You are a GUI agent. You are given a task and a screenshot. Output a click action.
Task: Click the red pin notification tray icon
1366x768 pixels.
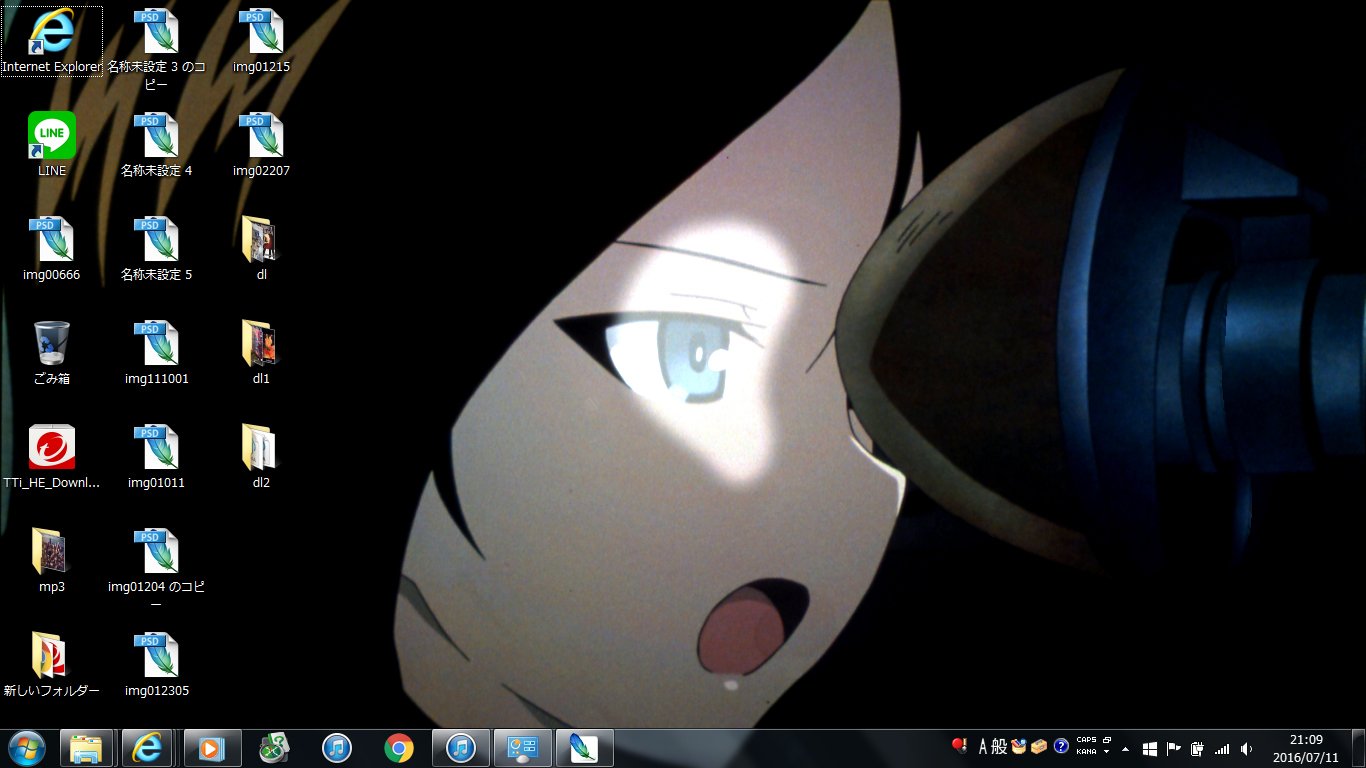click(x=959, y=746)
